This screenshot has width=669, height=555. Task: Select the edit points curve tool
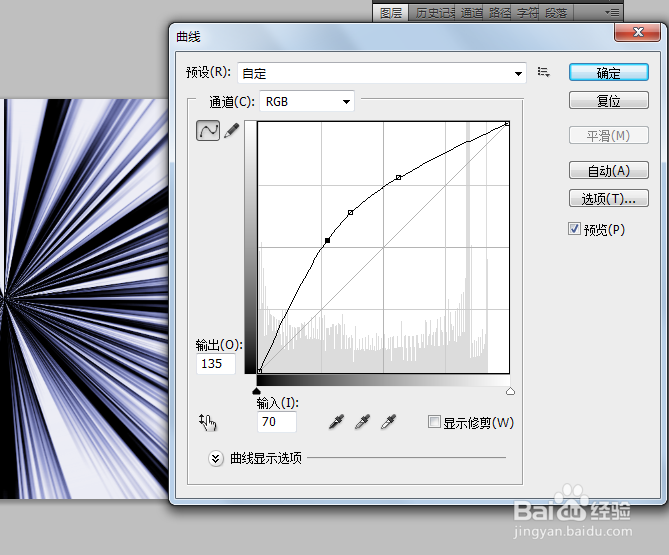pos(208,130)
